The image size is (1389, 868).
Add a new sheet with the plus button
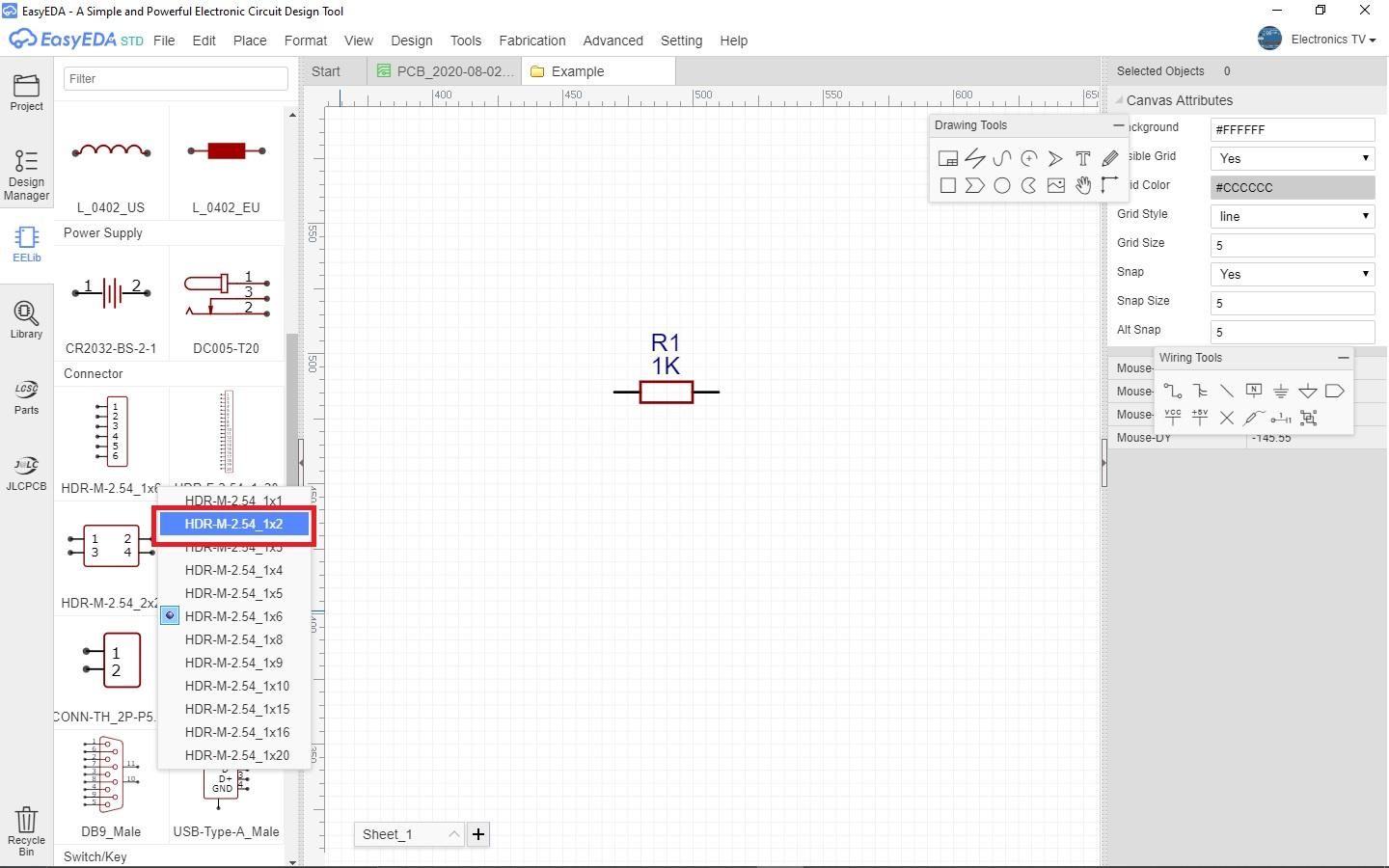478,834
